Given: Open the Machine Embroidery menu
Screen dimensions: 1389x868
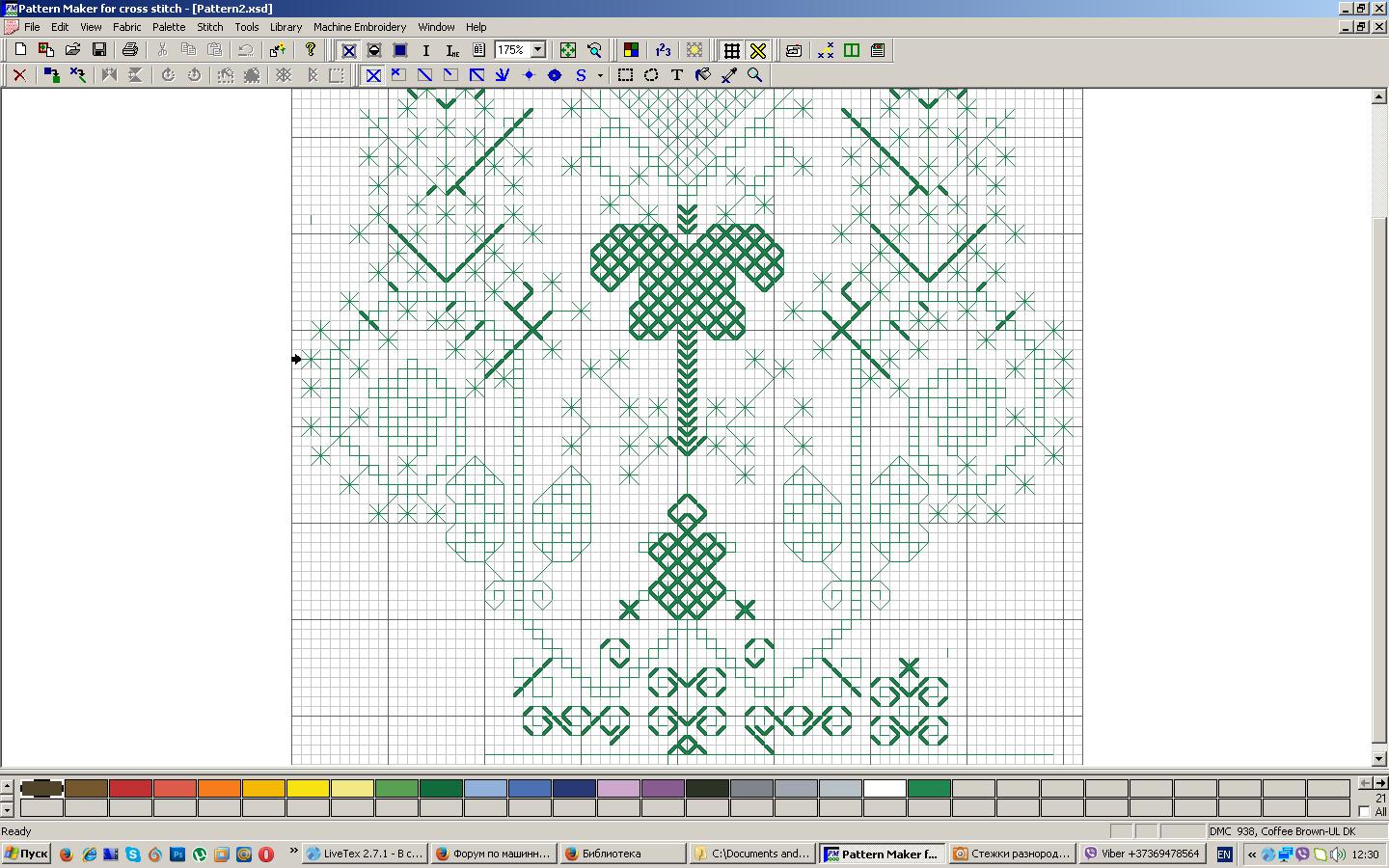Looking at the screenshot, I should pos(360,27).
